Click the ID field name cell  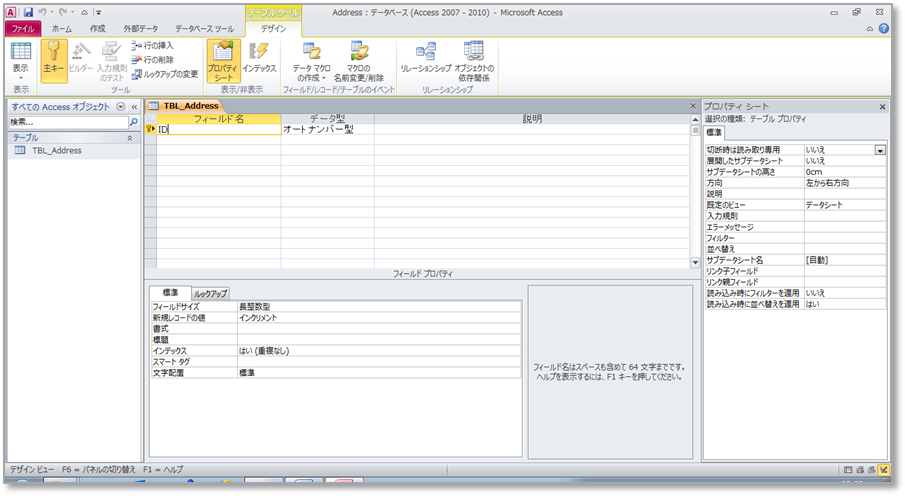(219, 129)
